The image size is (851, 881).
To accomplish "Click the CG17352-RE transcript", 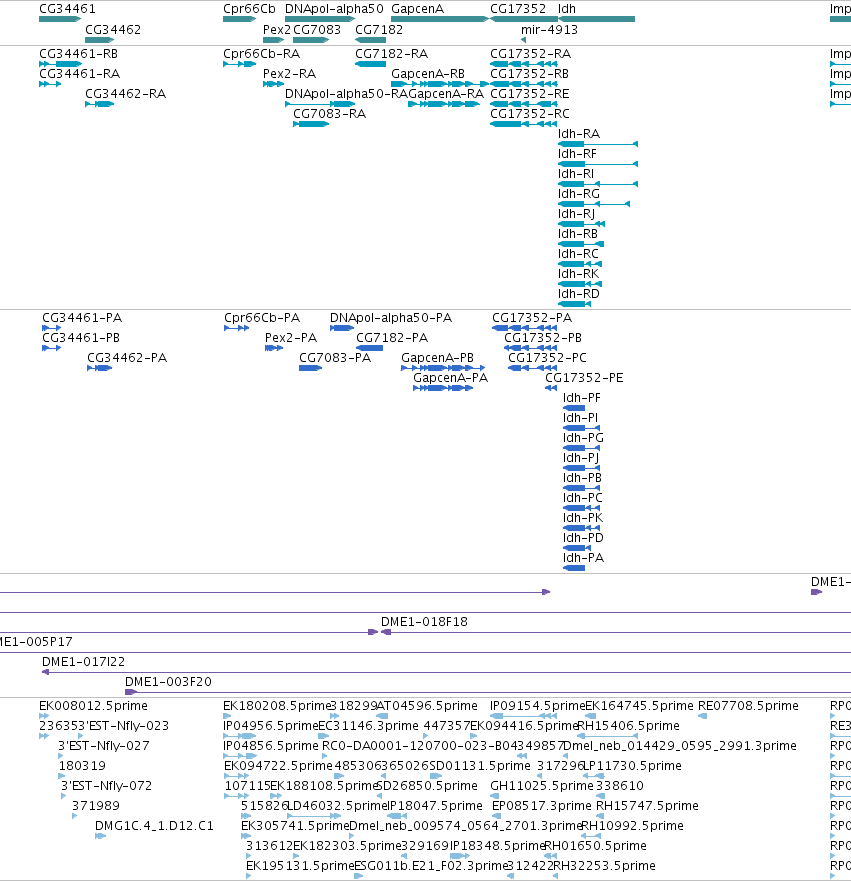I will click(x=524, y=104).
